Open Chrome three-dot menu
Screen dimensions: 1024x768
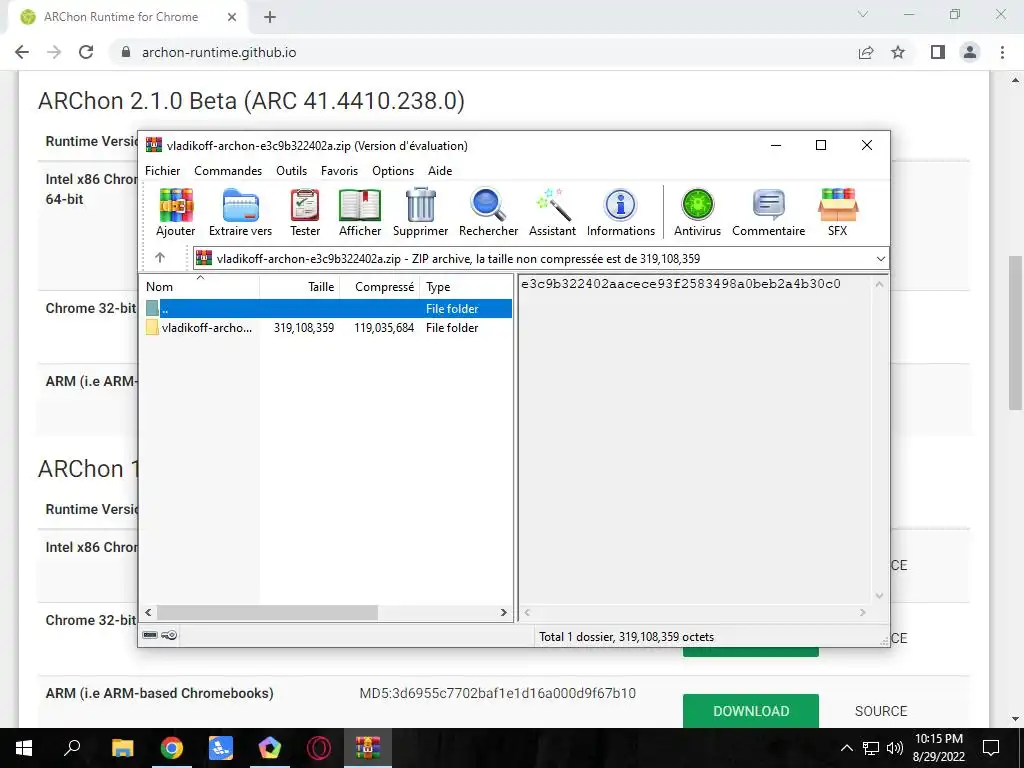1002,52
